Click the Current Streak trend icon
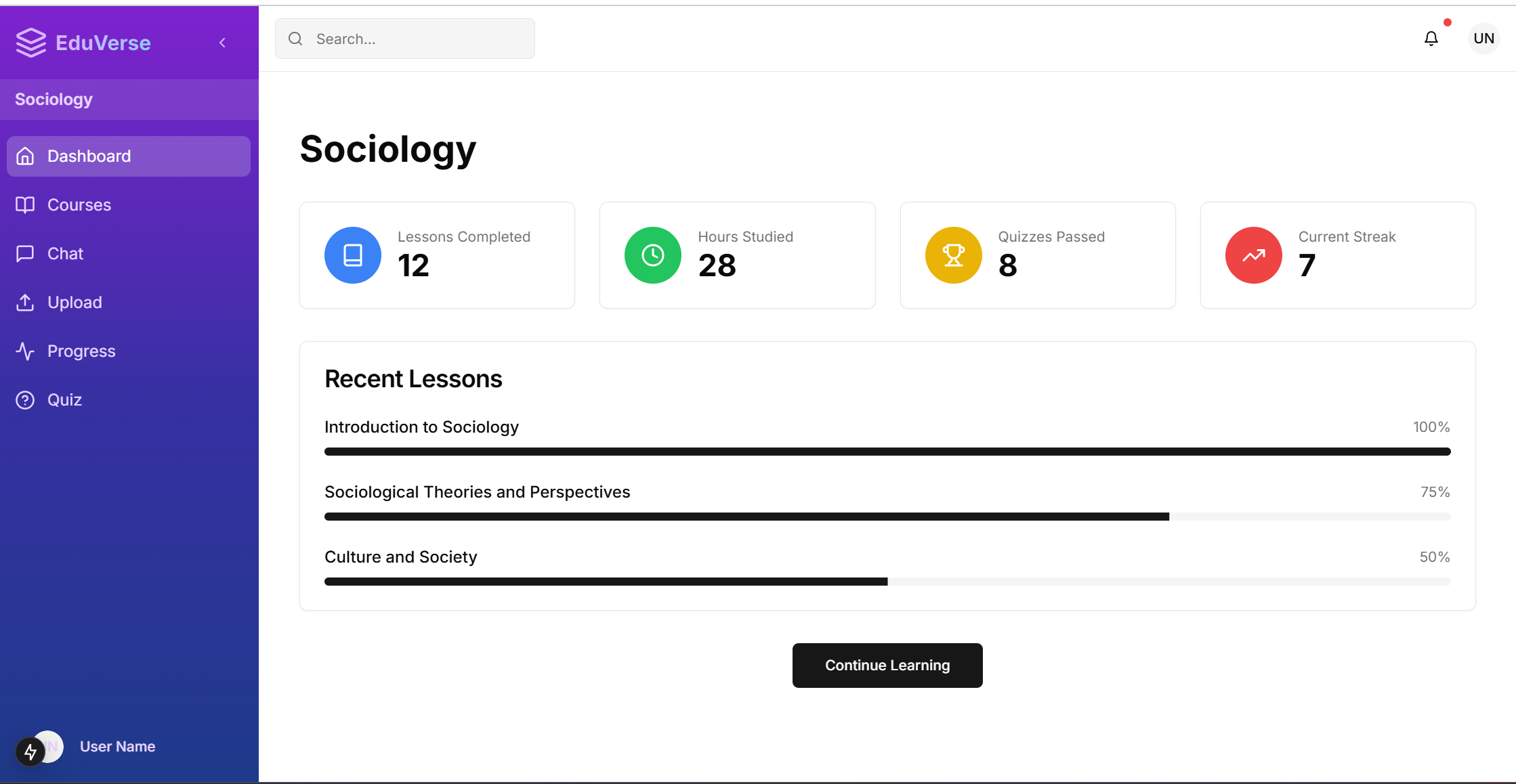Image resolution: width=1516 pixels, height=784 pixels. point(1253,255)
